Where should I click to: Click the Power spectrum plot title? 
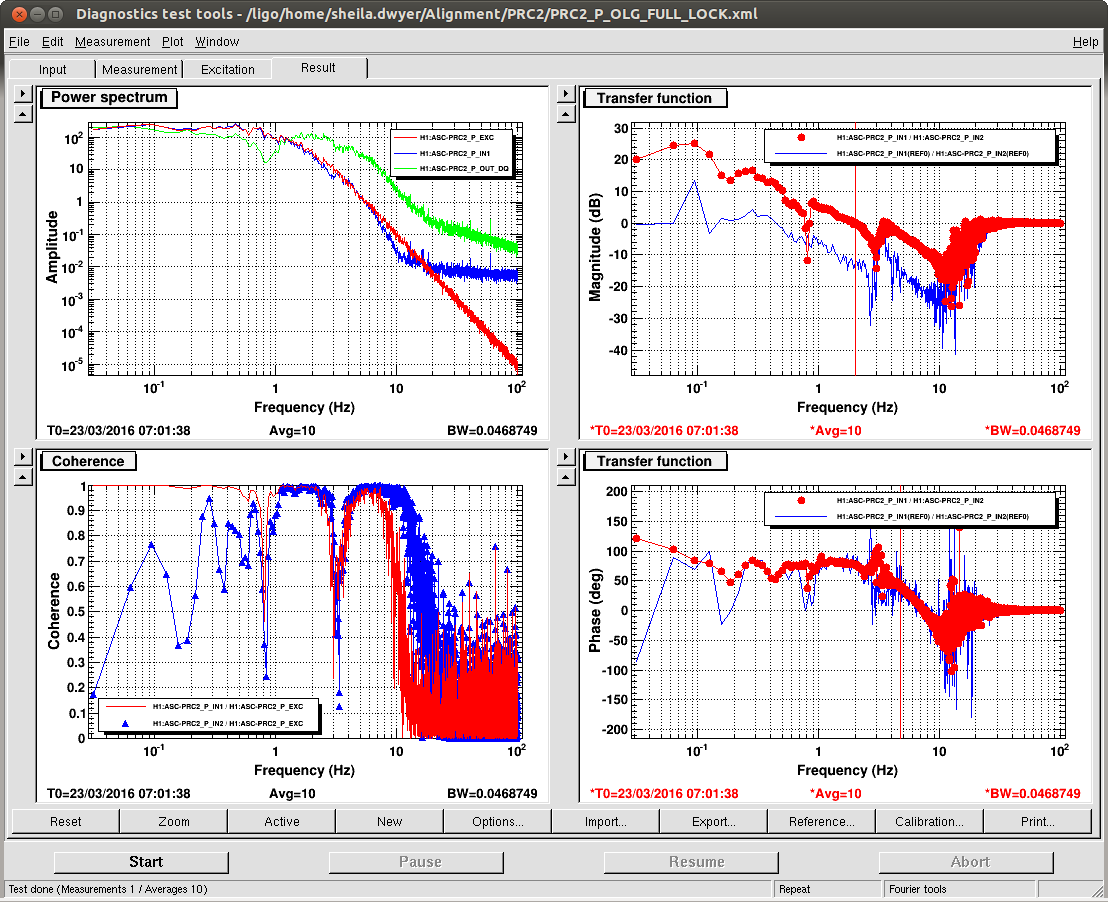[x=109, y=98]
